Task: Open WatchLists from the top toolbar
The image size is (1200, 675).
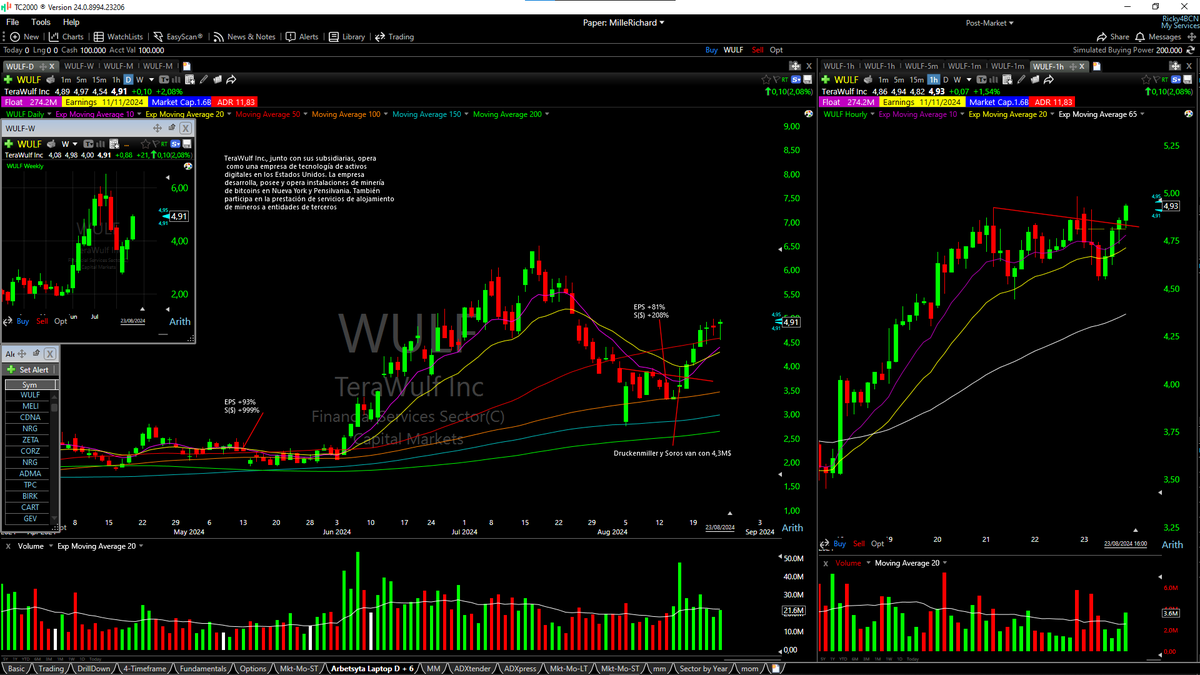Action: (x=118, y=36)
